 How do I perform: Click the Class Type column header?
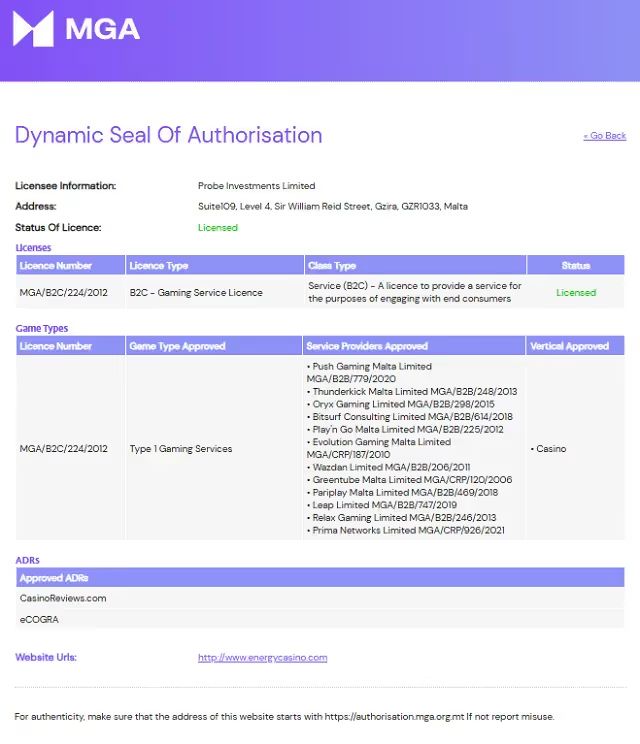pyautogui.click(x=333, y=266)
